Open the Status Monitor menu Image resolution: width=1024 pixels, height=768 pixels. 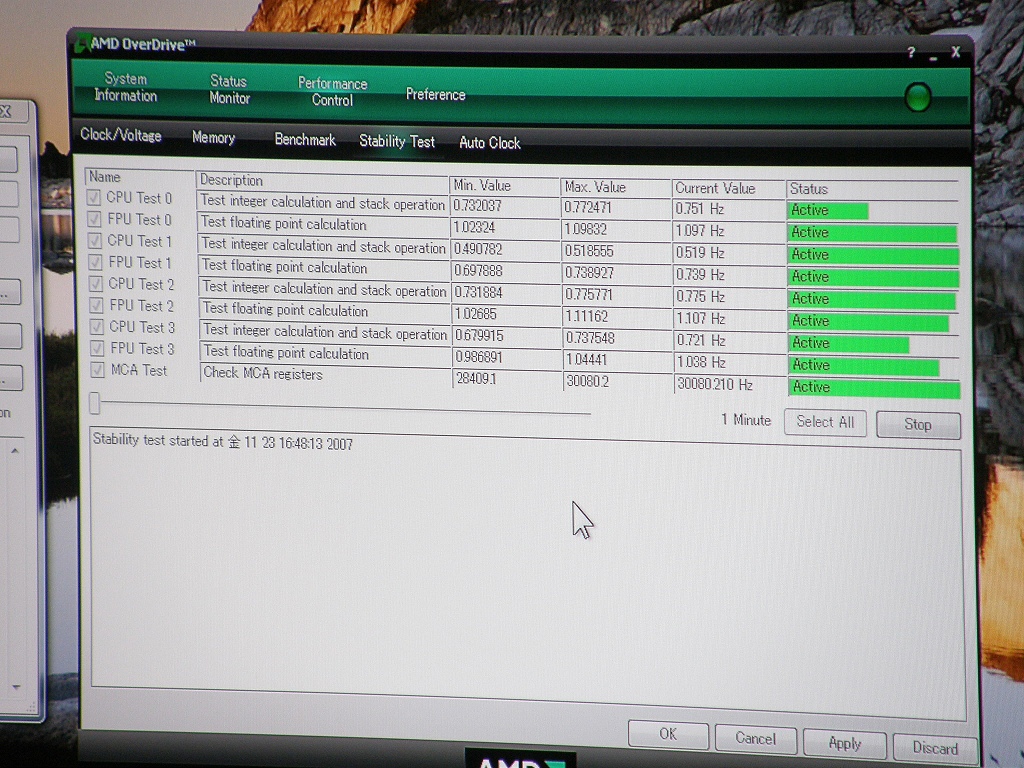coord(229,89)
